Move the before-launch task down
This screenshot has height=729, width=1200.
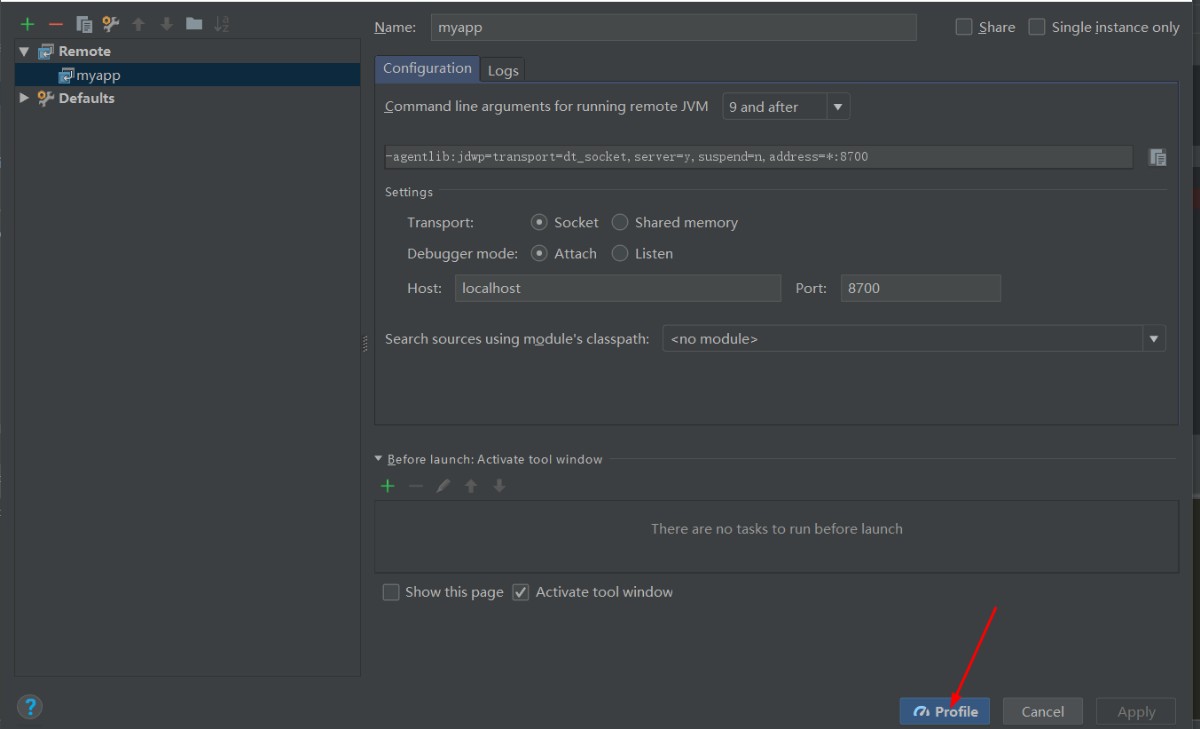tap(499, 486)
